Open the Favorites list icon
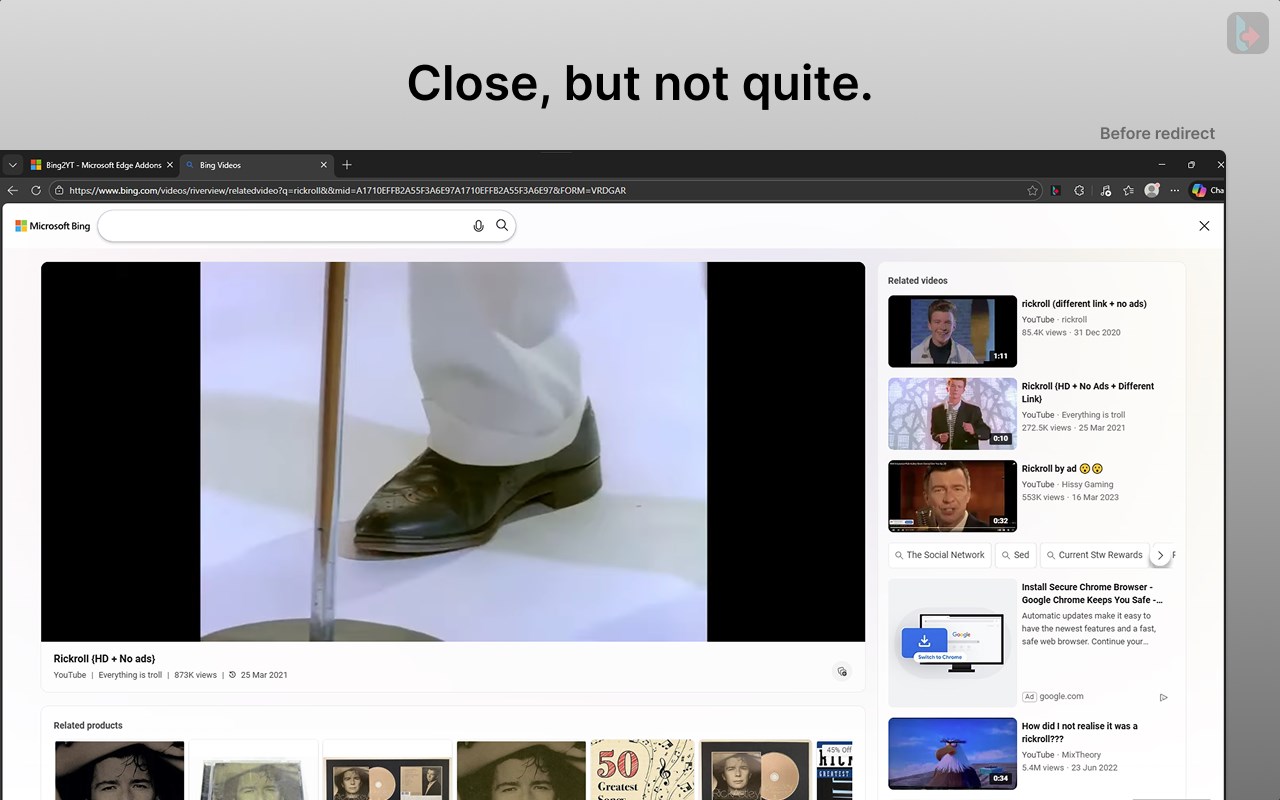 (x=1128, y=190)
